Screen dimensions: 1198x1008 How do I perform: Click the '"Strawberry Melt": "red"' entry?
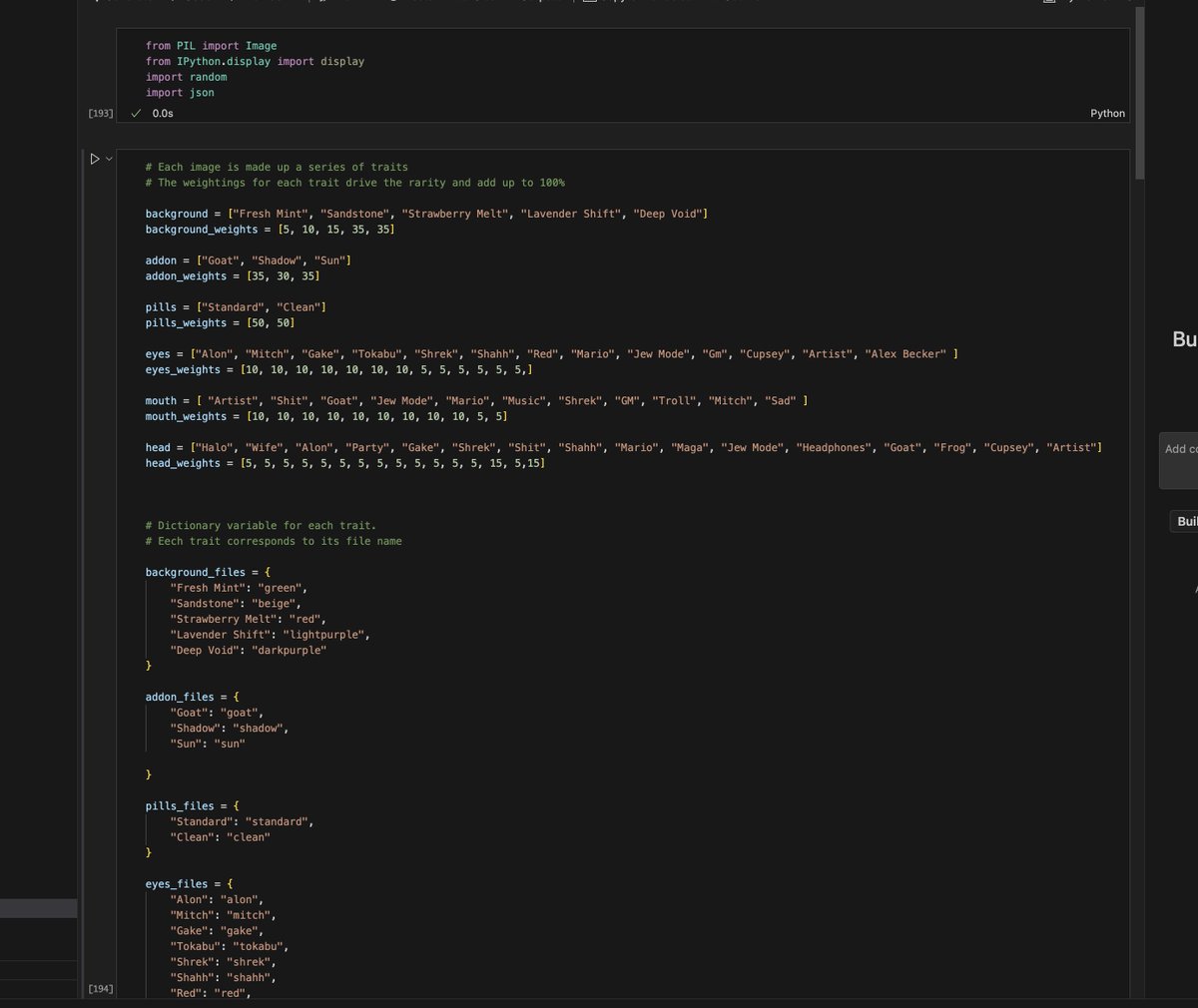tap(249, 620)
